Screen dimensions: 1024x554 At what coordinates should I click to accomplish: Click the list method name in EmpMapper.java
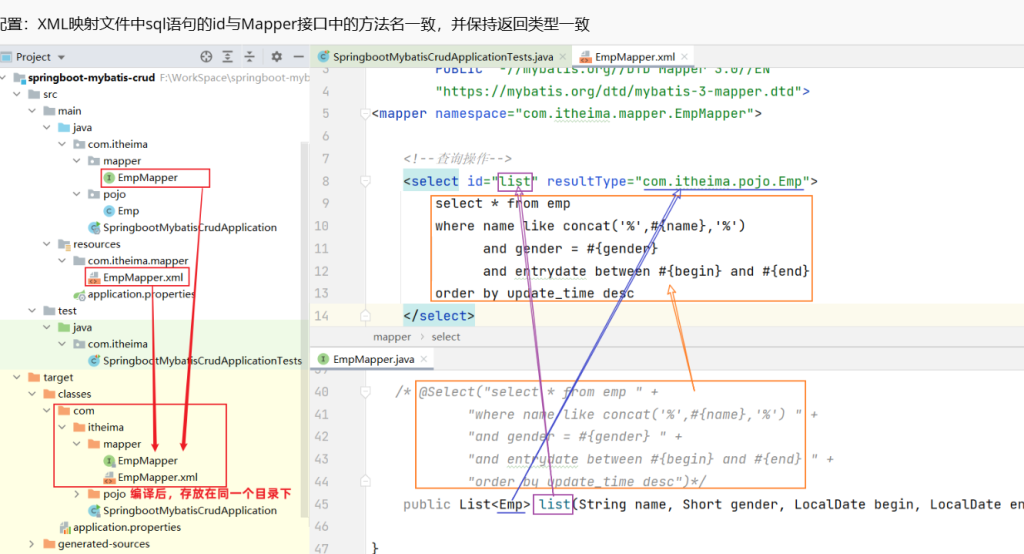(554, 504)
